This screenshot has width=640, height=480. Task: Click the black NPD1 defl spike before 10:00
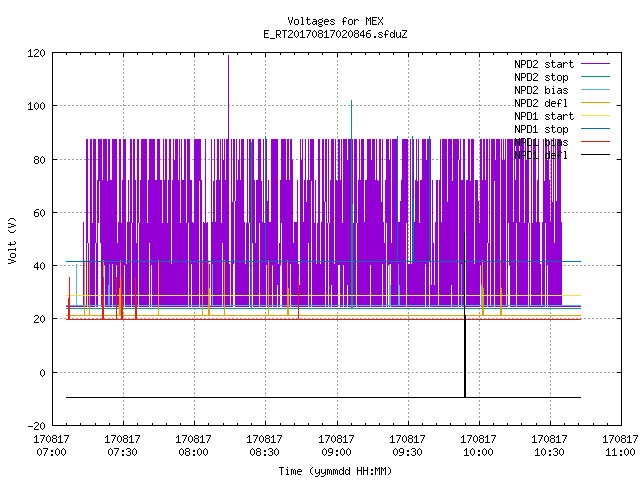tap(464, 315)
